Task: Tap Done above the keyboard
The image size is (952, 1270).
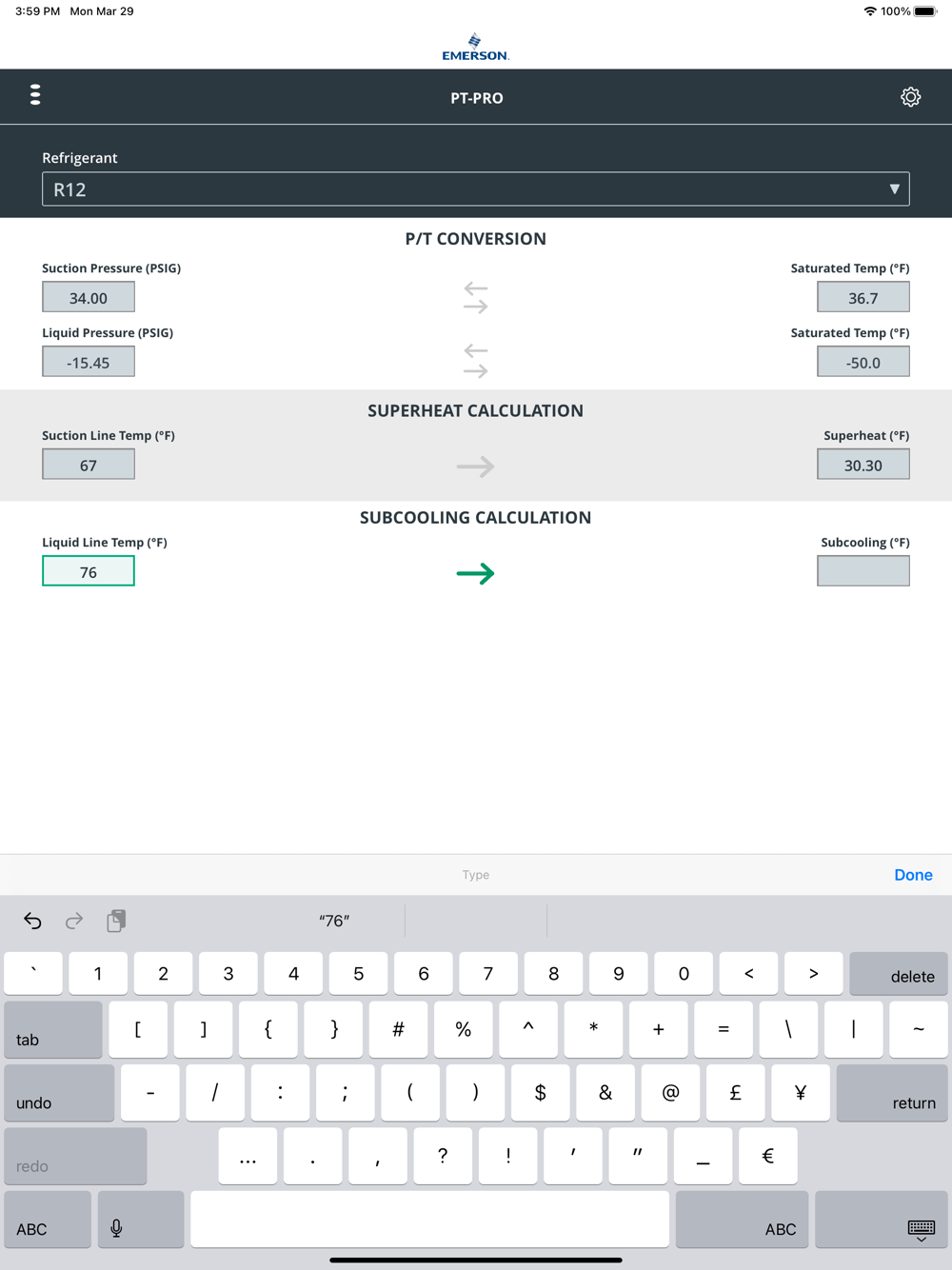Action: coord(913,875)
